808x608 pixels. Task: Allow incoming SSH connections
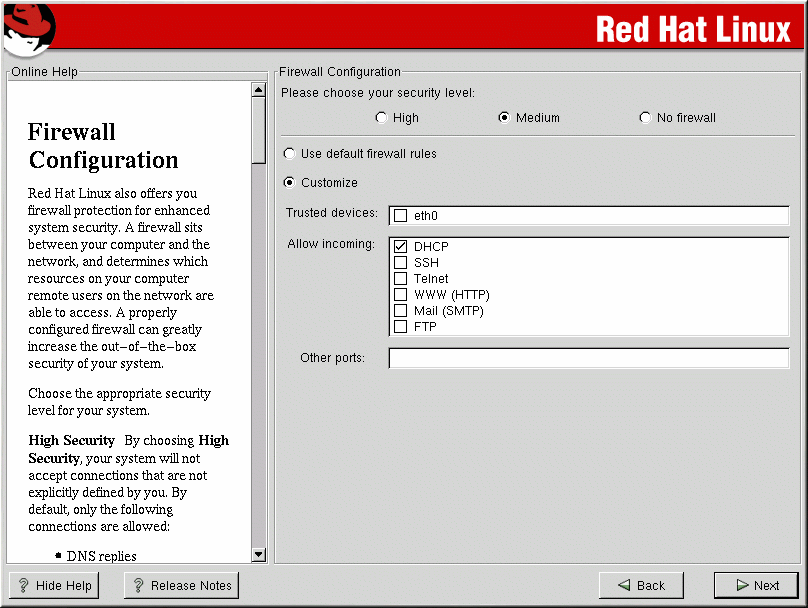pyautogui.click(x=401, y=263)
